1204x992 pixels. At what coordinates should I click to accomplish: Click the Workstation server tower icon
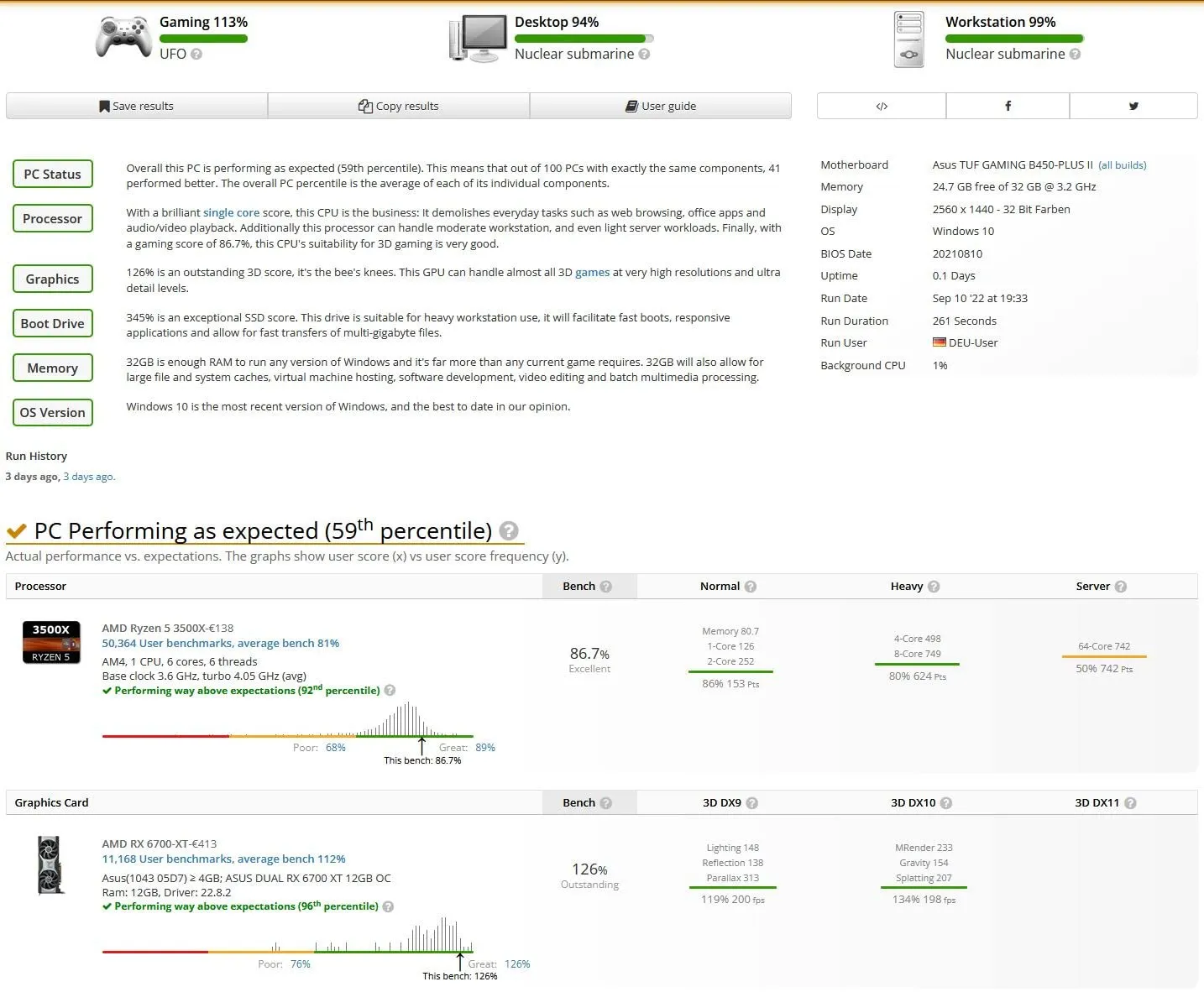pyautogui.click(x=909, y=39)
